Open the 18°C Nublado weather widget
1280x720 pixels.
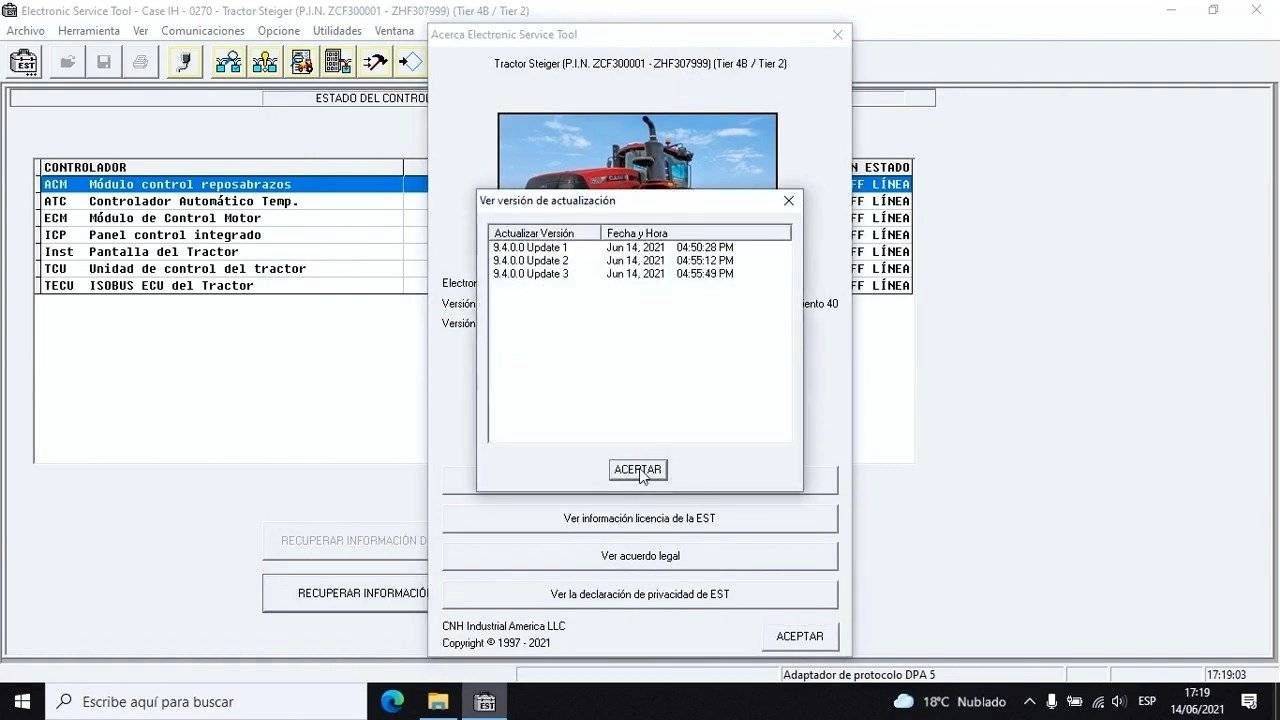point(949,701)
